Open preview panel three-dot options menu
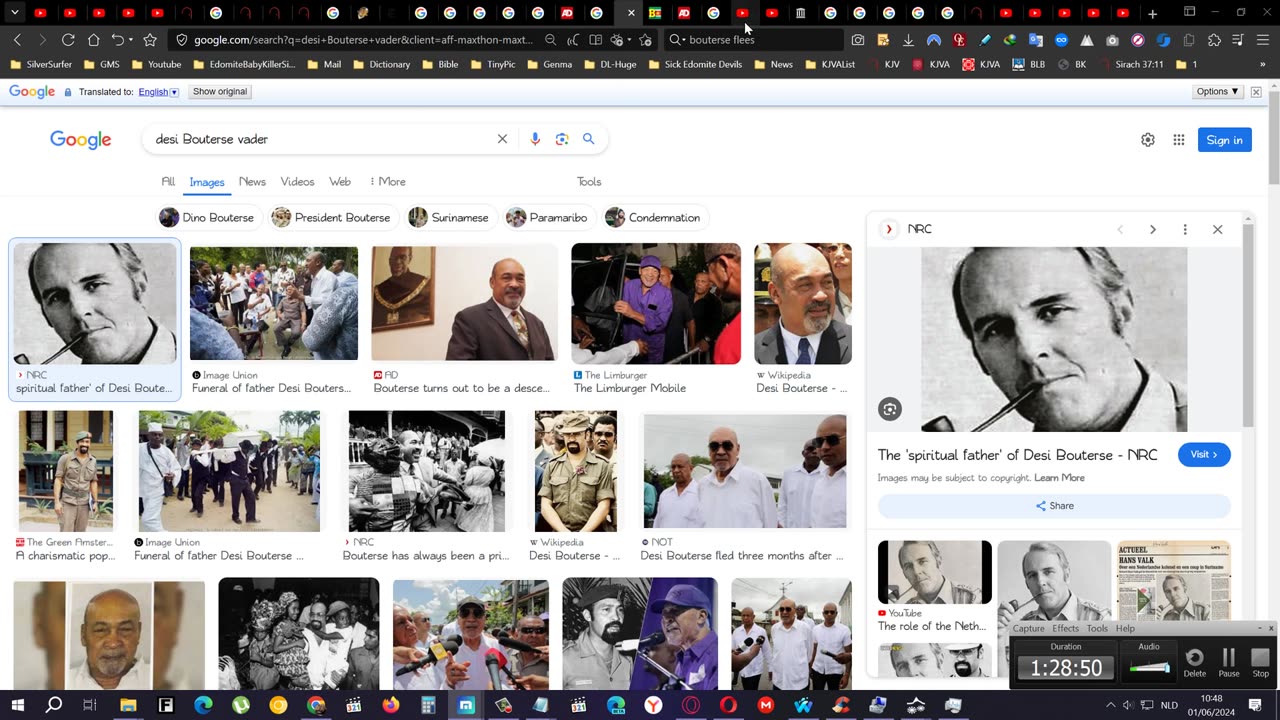Viewport: 1280px width, 720px height. (1185, 229)
